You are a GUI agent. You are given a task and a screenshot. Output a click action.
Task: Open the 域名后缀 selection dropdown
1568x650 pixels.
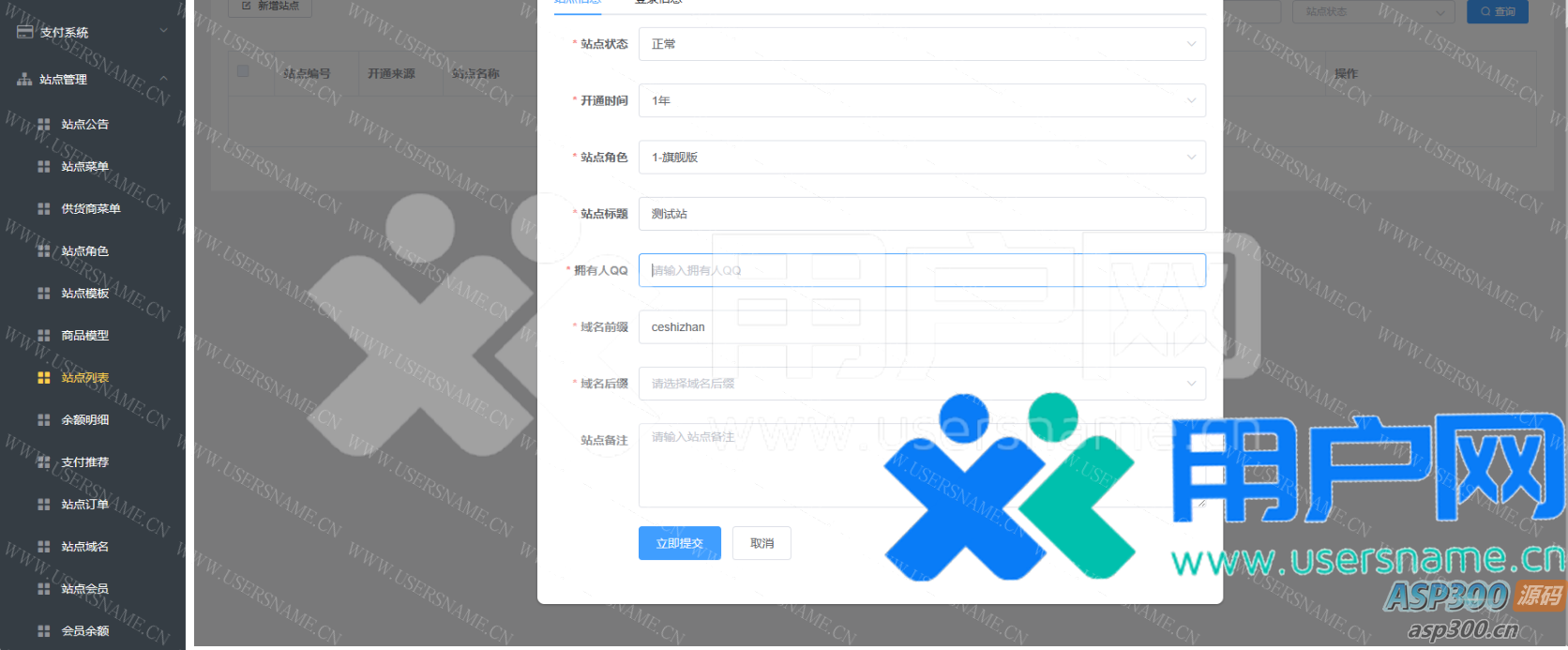pos(922,383)
